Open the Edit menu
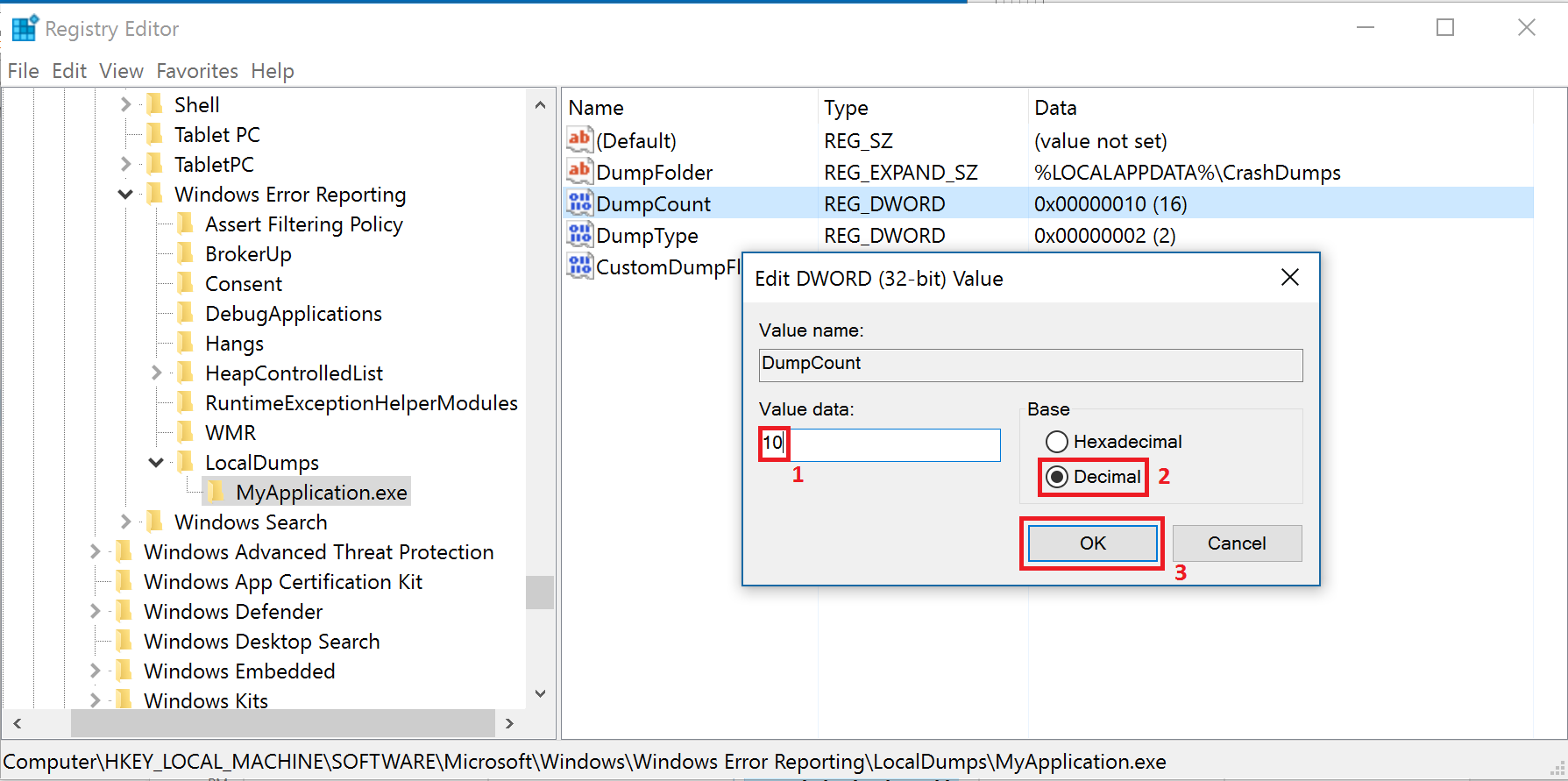The width and height of the screenshot is (1568, 781). [x=69, y=71]
